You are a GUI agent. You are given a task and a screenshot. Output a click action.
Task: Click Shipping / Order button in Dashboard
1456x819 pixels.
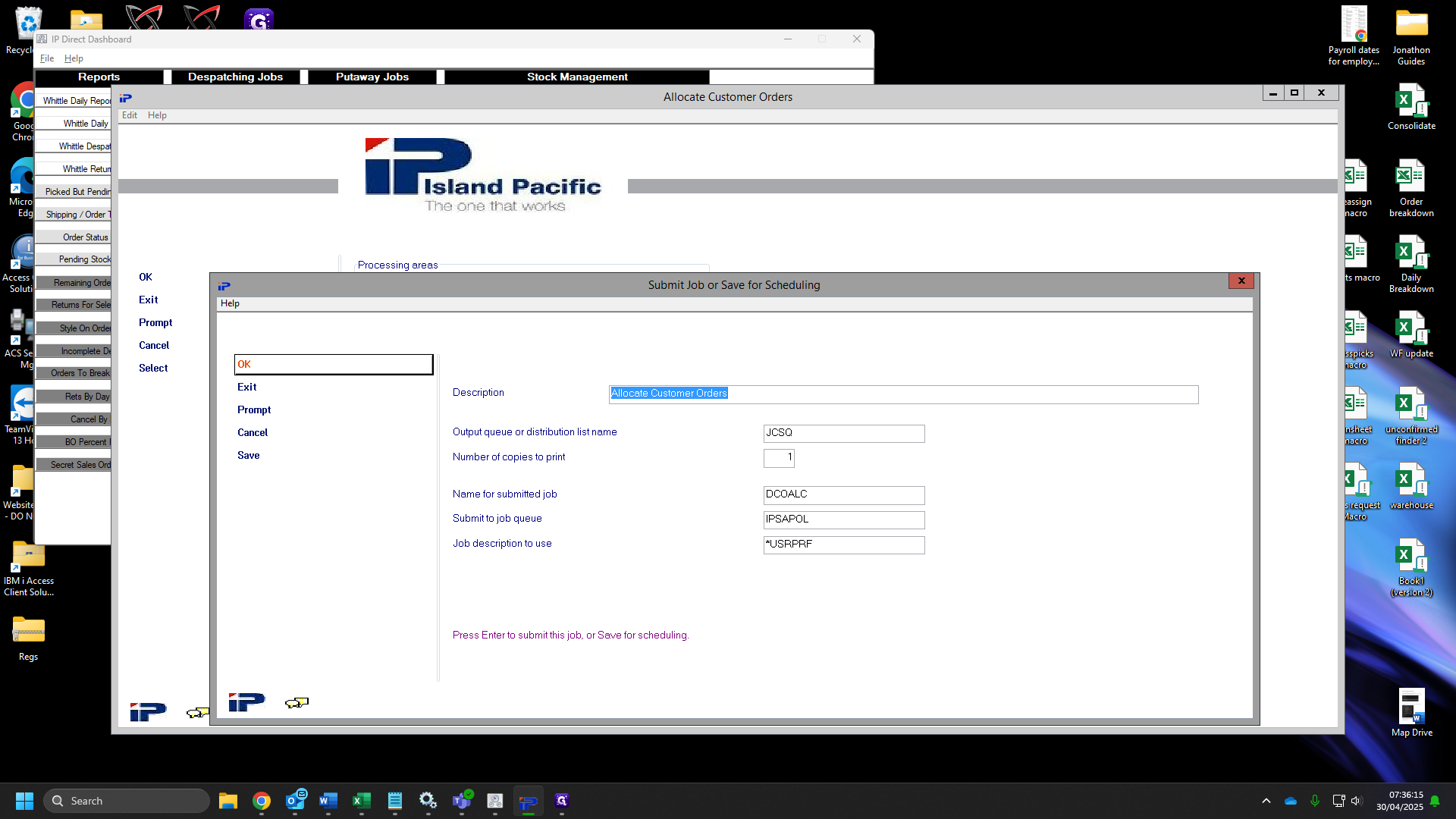tap(74, 215)
